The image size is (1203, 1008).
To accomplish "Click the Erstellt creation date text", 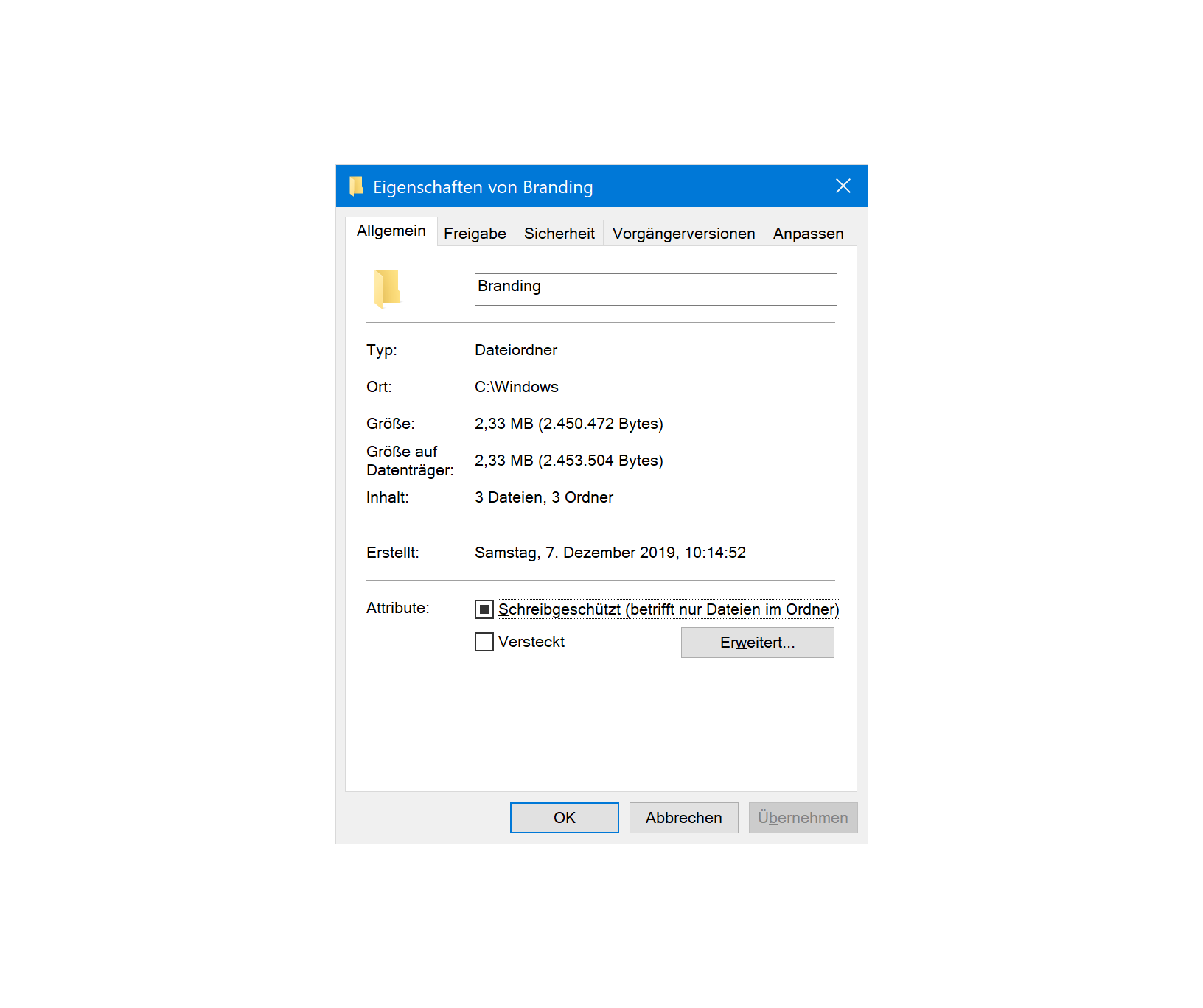I will click(610, 552).
